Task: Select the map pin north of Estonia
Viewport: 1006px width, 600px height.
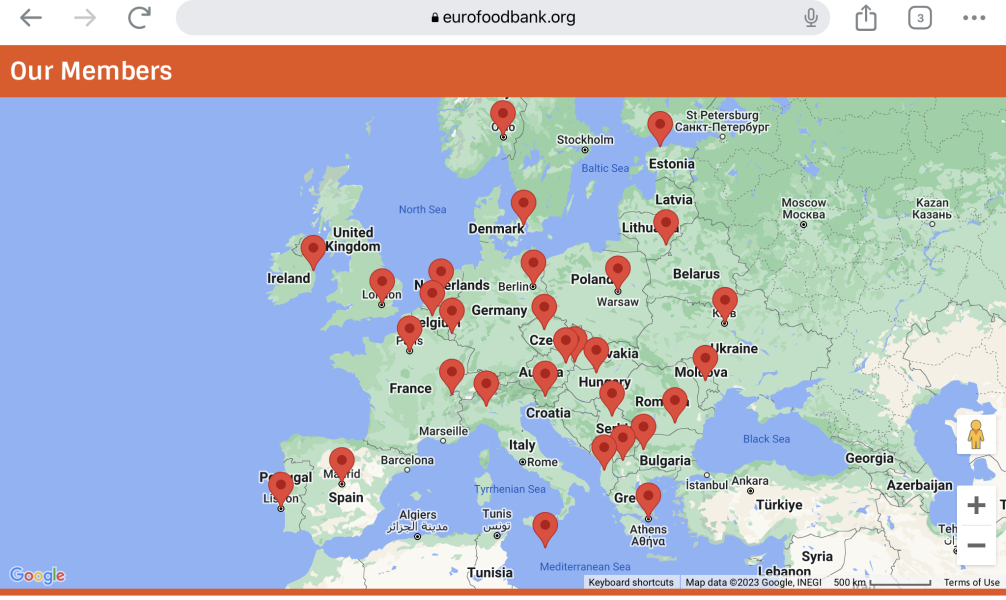Action: coord(660,128)
